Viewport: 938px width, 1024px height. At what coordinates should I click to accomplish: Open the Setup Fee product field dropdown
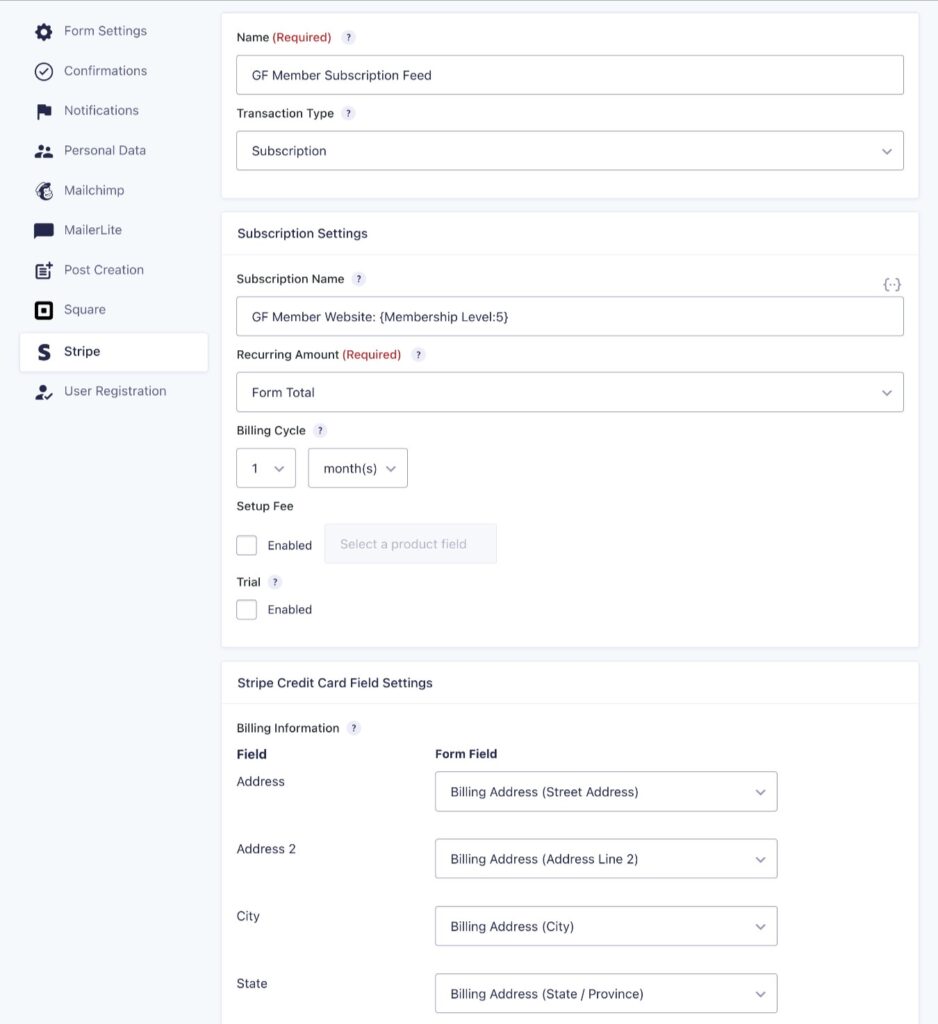(410, 544)
